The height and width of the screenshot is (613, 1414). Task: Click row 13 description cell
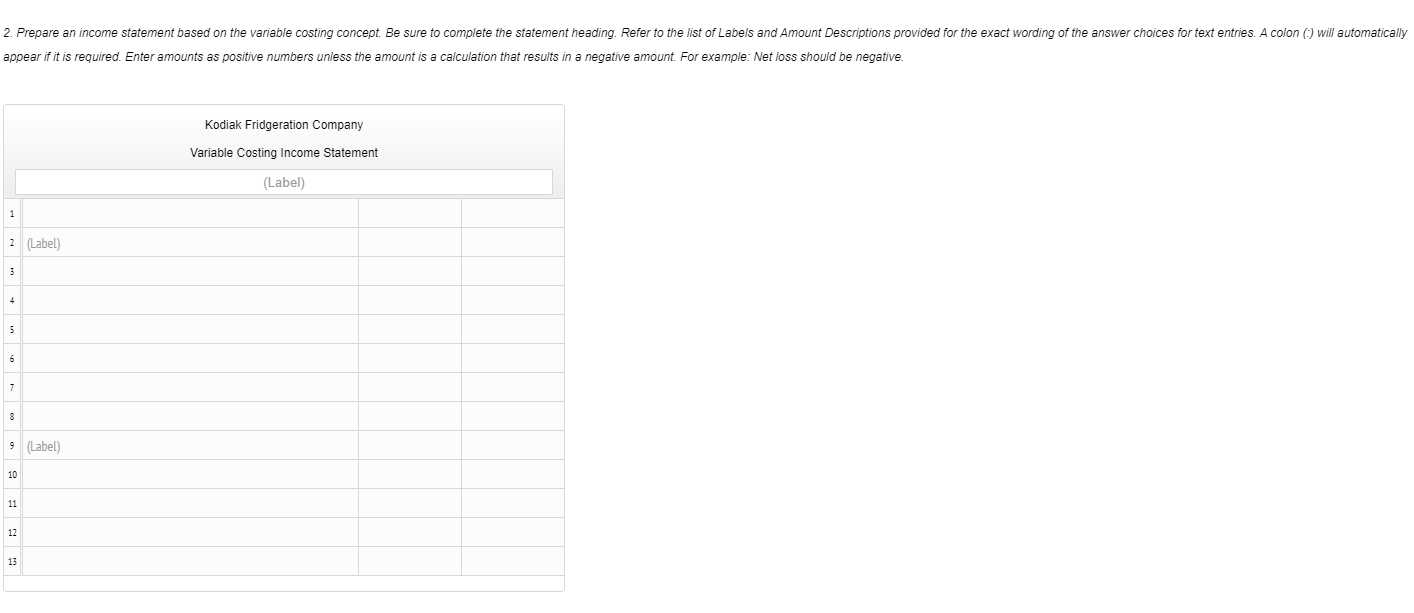click(x=190, y=561)
